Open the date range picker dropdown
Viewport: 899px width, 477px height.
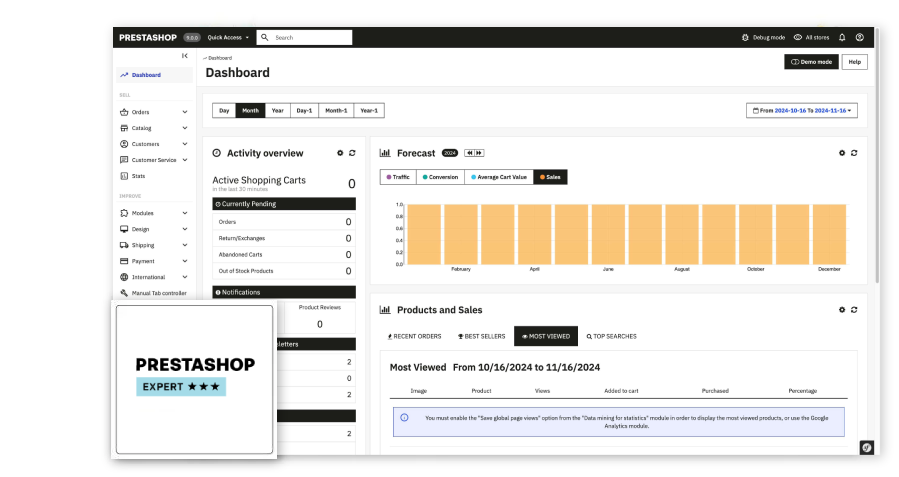(x=802, y=111)
